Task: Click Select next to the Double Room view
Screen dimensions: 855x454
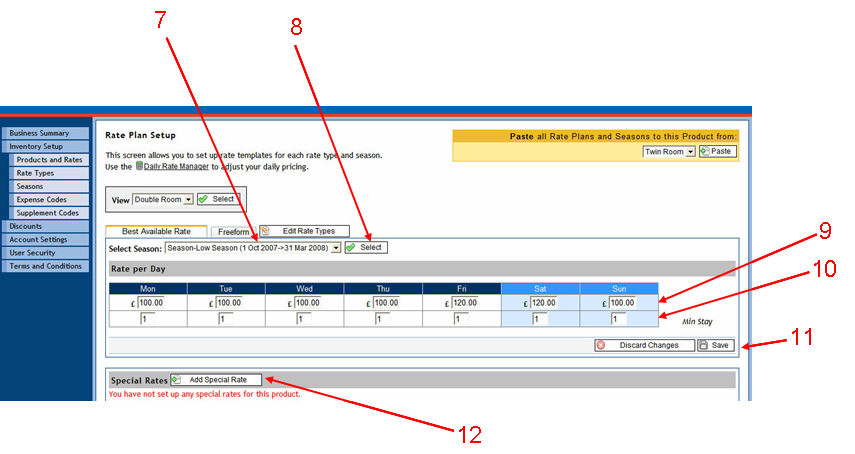Action: tap(217, 199)
